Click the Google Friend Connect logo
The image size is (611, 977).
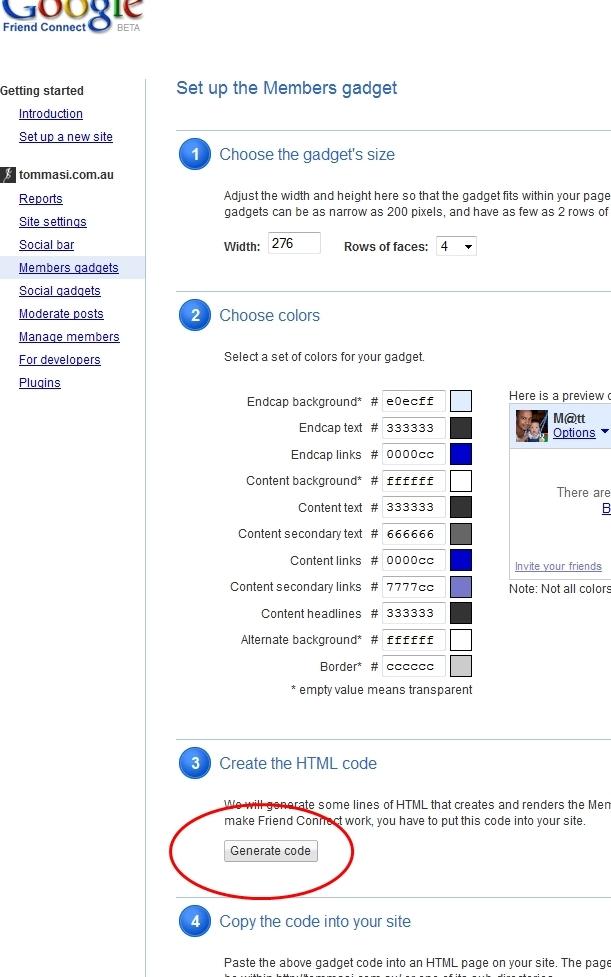click(x=71, y=16)
